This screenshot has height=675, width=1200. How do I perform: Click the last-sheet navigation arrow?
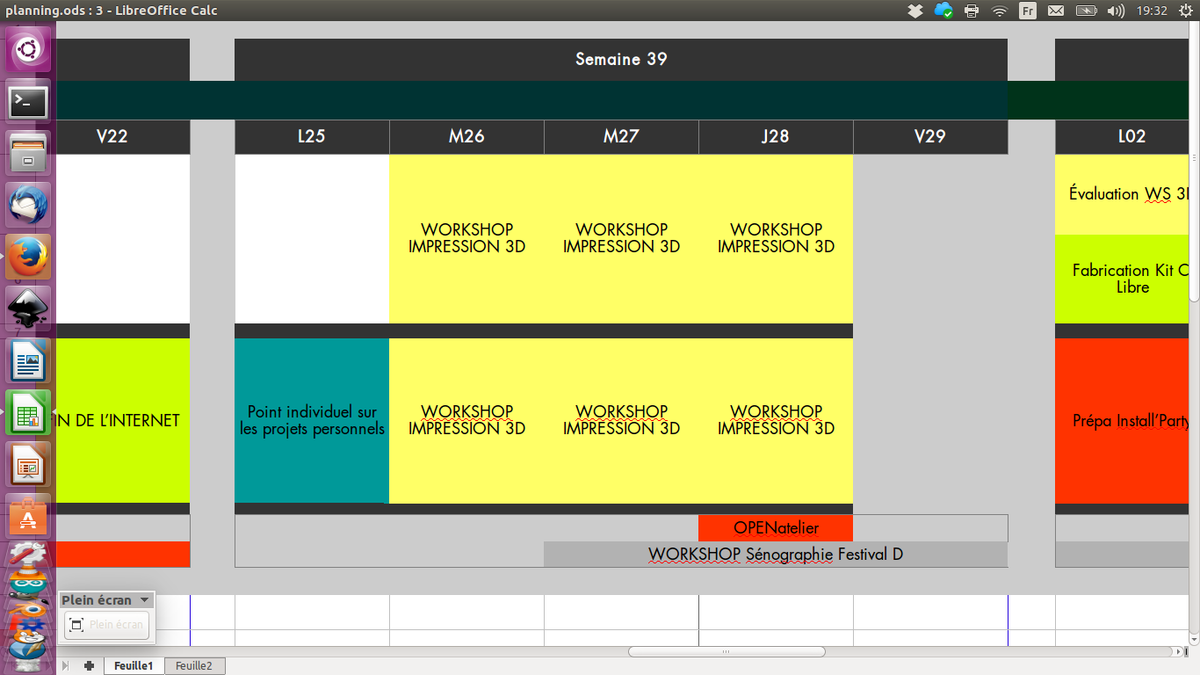coord(67,665)
